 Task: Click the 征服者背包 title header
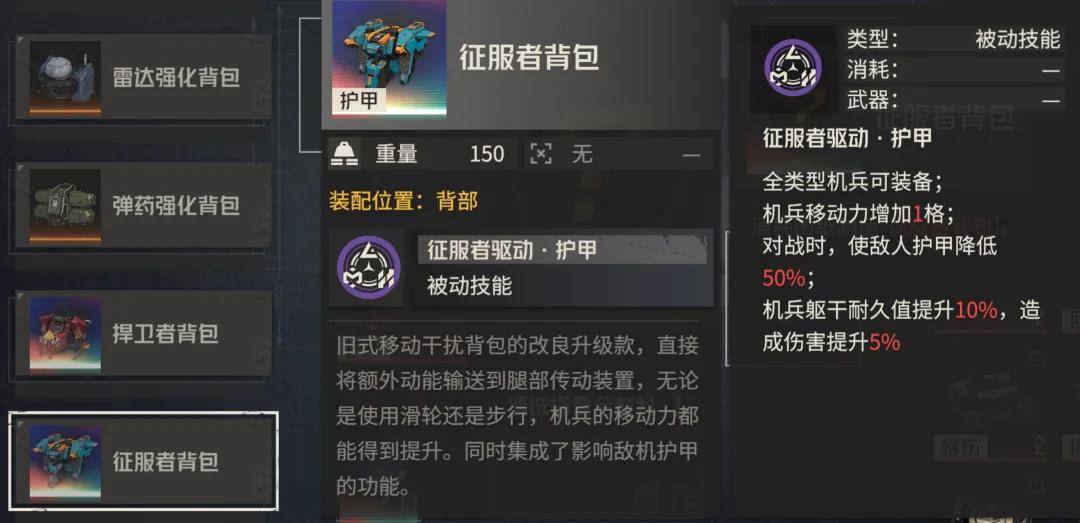point(529,58)
